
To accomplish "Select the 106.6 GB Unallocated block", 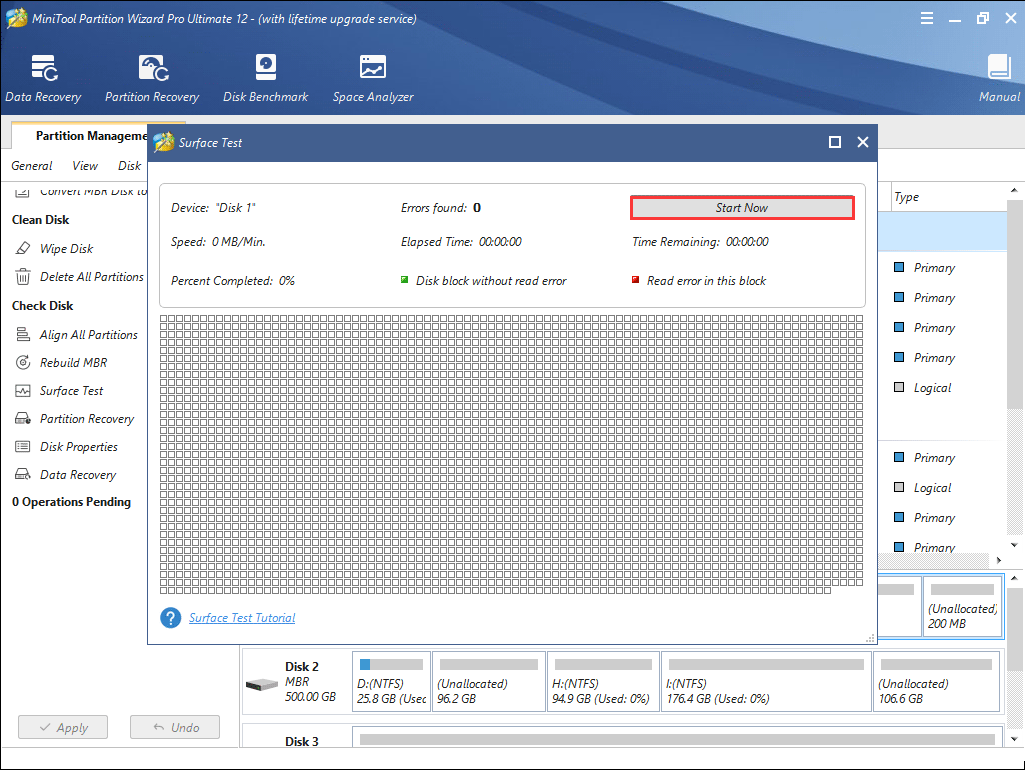I will tap(936, 681).
